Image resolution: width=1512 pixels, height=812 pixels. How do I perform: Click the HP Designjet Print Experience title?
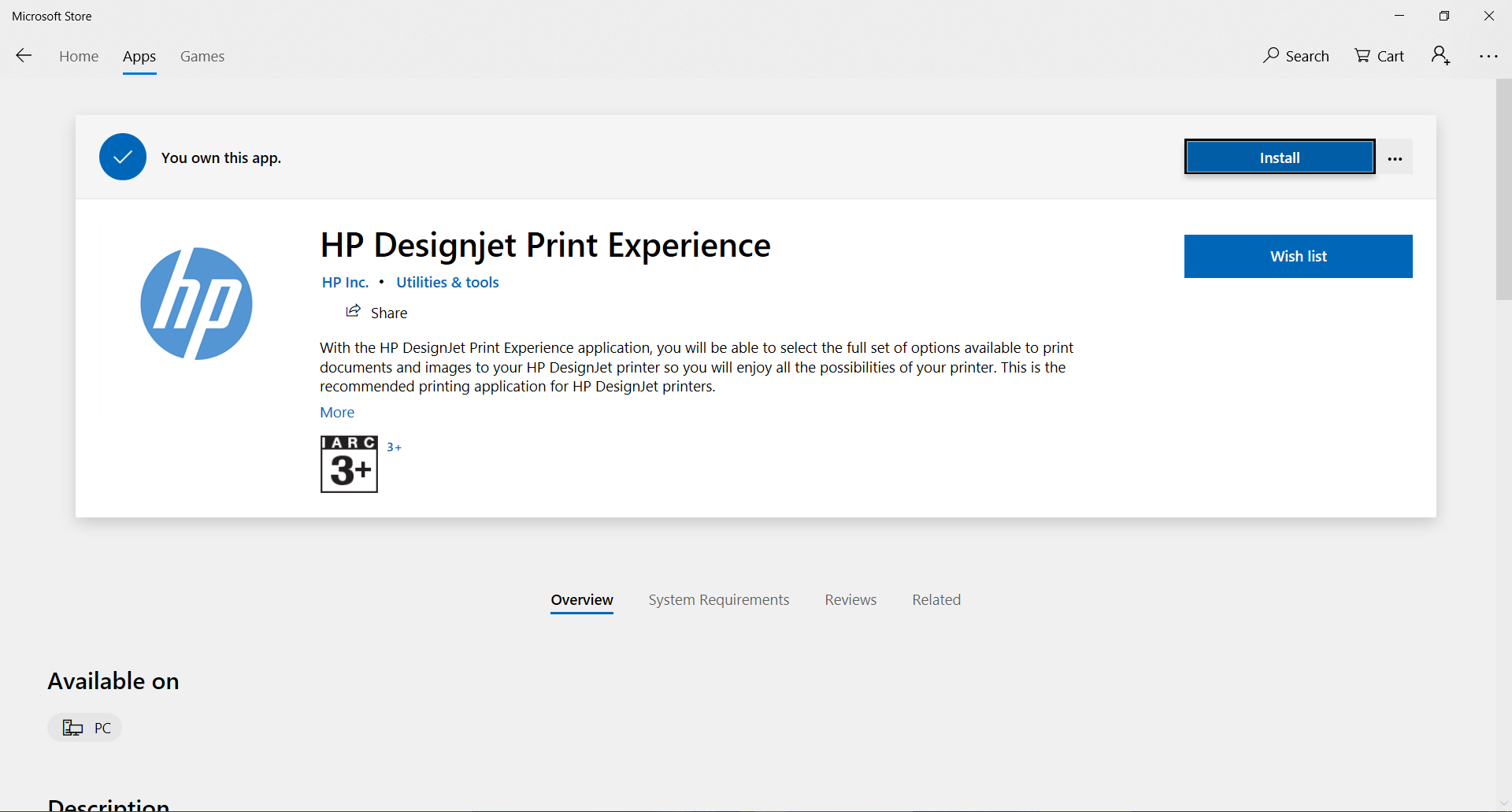click(x=545, y=245)
